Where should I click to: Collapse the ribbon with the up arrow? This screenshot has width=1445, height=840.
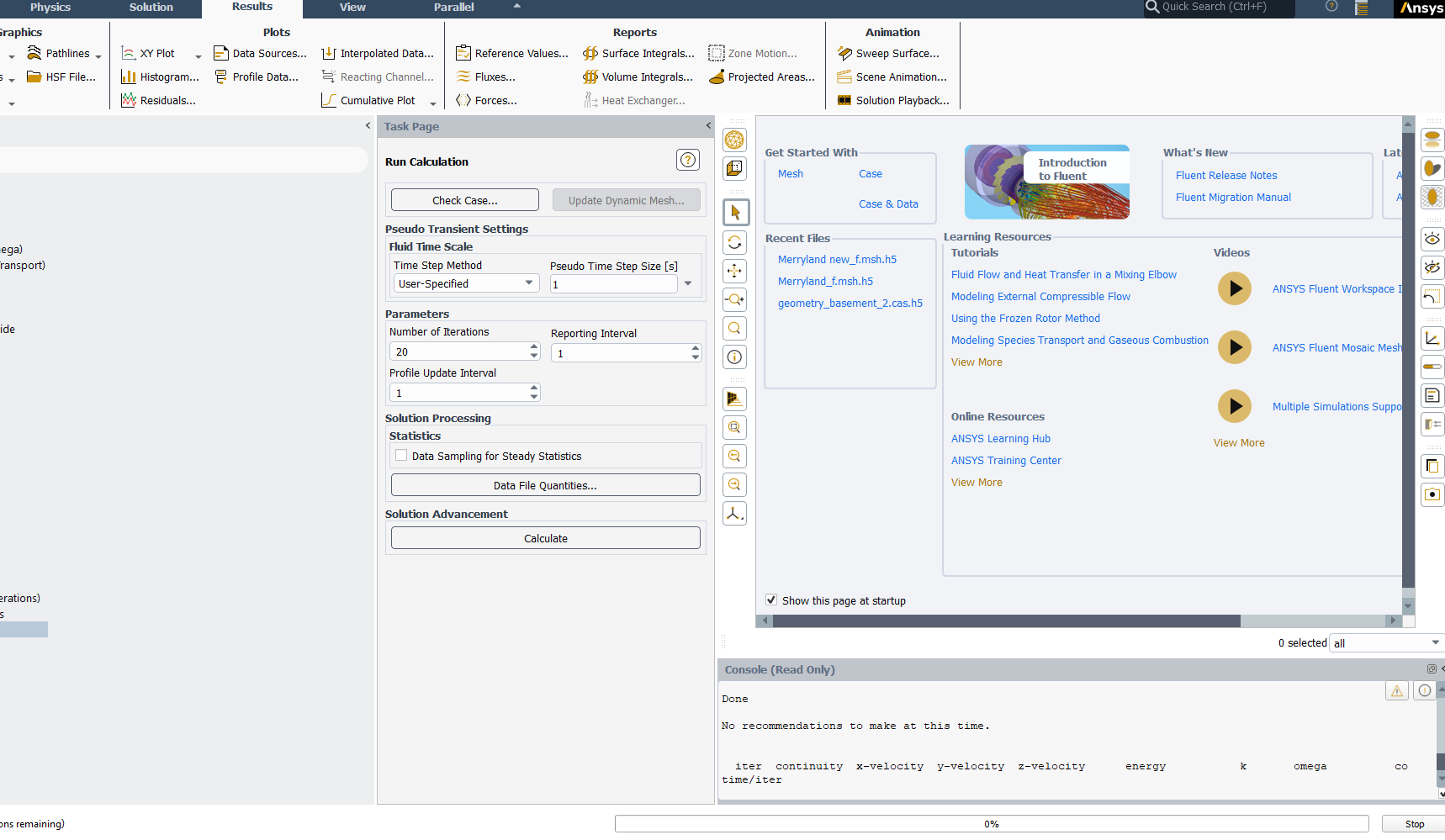[x=517, y=6]
